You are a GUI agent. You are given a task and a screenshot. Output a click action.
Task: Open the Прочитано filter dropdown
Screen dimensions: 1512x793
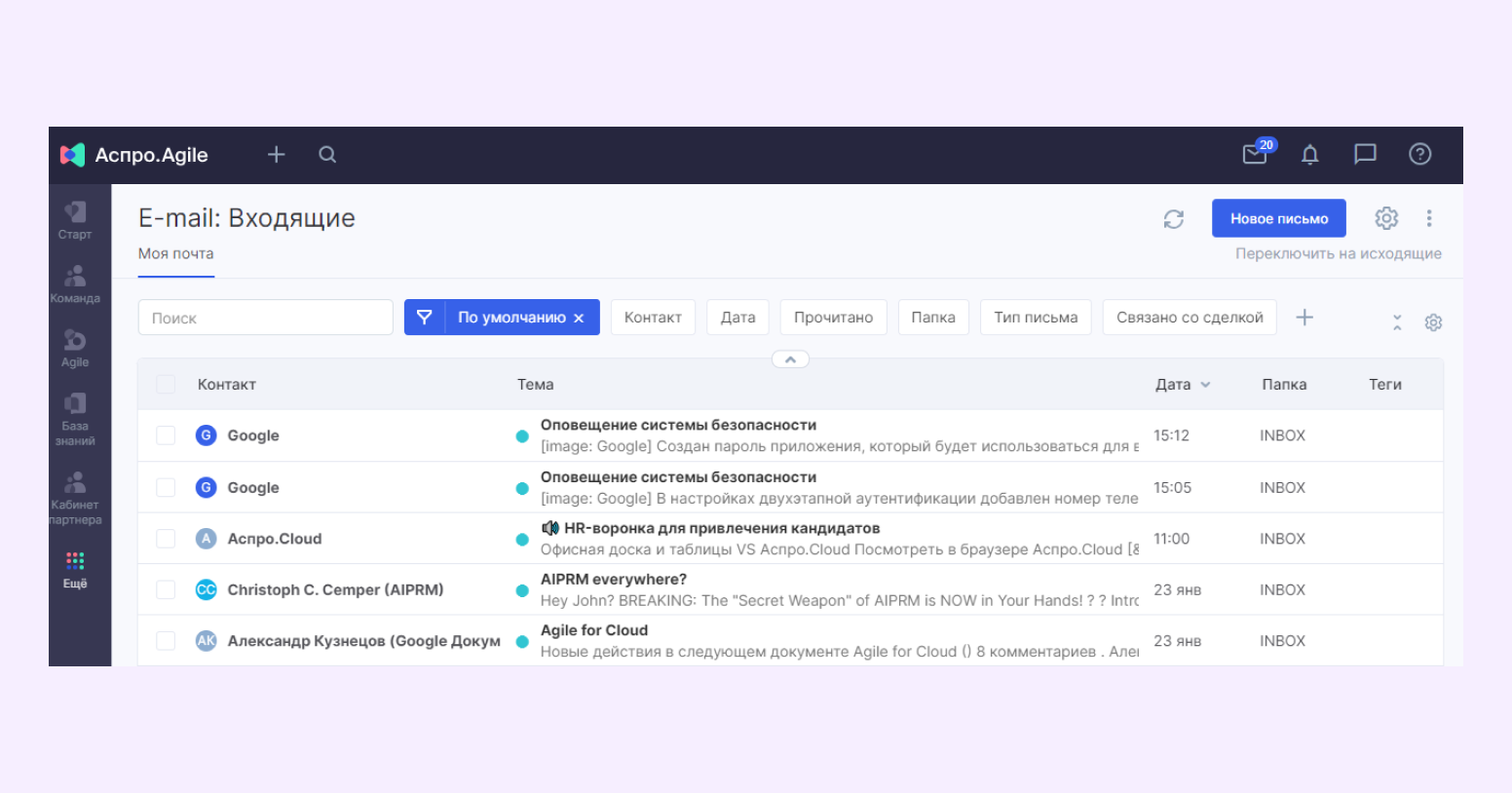[x=833, y=318]
